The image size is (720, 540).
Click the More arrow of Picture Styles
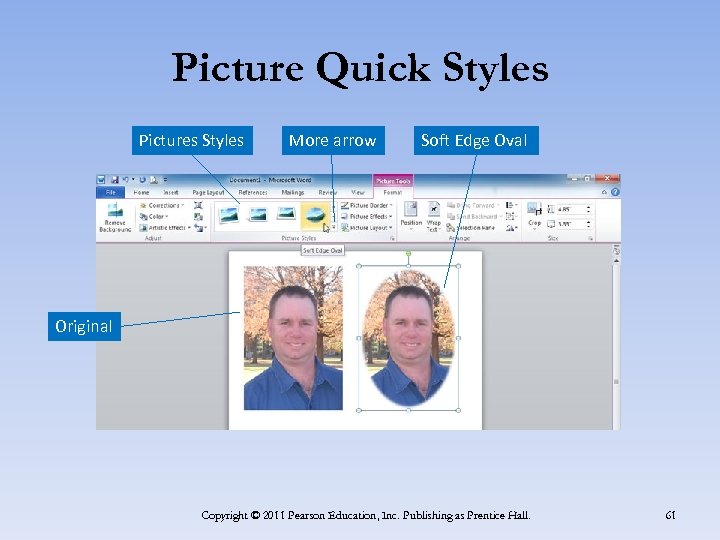(334, 227)
